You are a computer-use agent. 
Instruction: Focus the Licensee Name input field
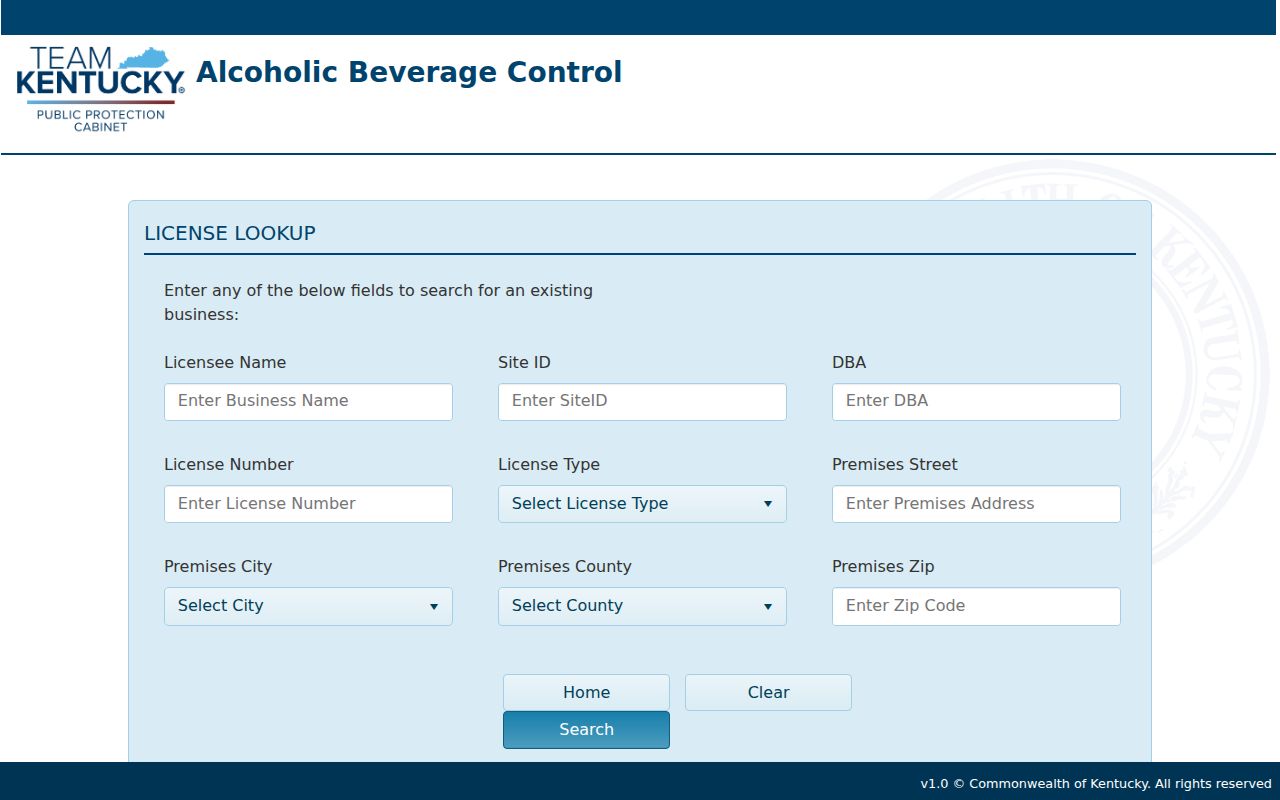(x=308, y=402)
